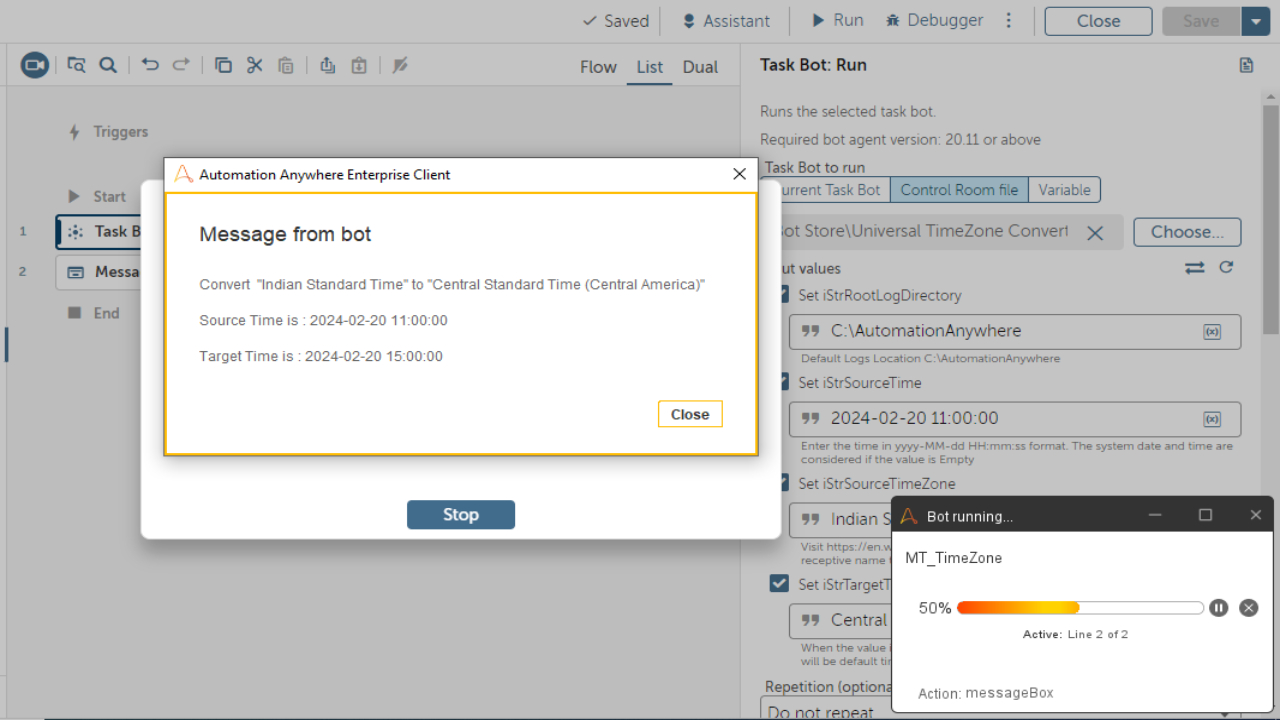This screenshot has width=1280, height=720.
Task: Click Close in the Message from bot dialog
Action: [x=690, y=414]
